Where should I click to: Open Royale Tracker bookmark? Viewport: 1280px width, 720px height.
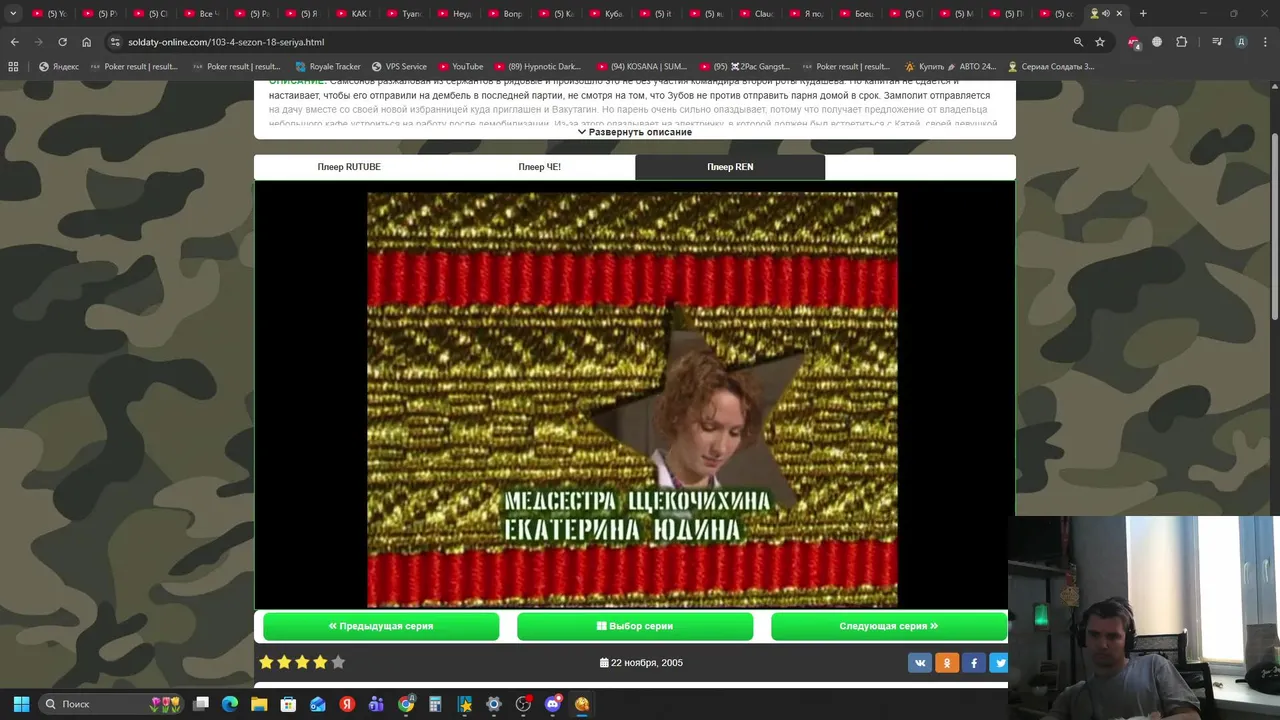328,67
